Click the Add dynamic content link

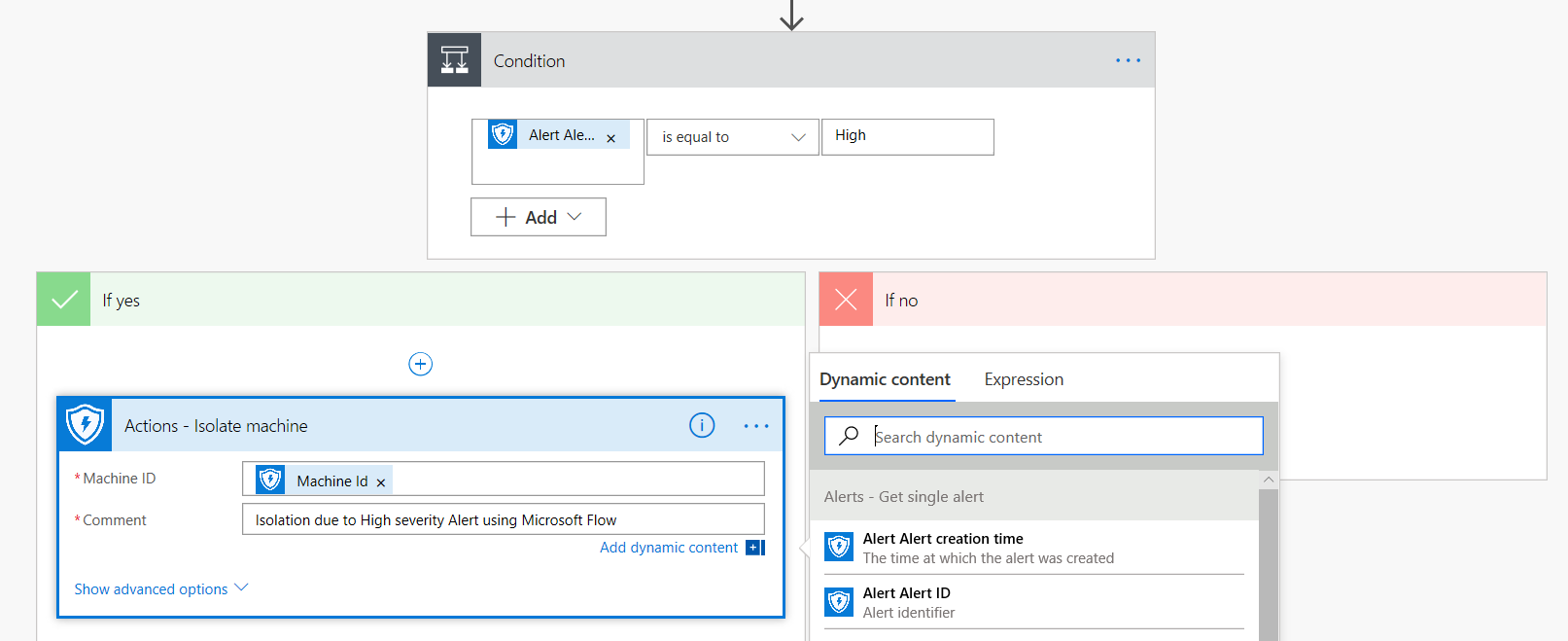669,548
